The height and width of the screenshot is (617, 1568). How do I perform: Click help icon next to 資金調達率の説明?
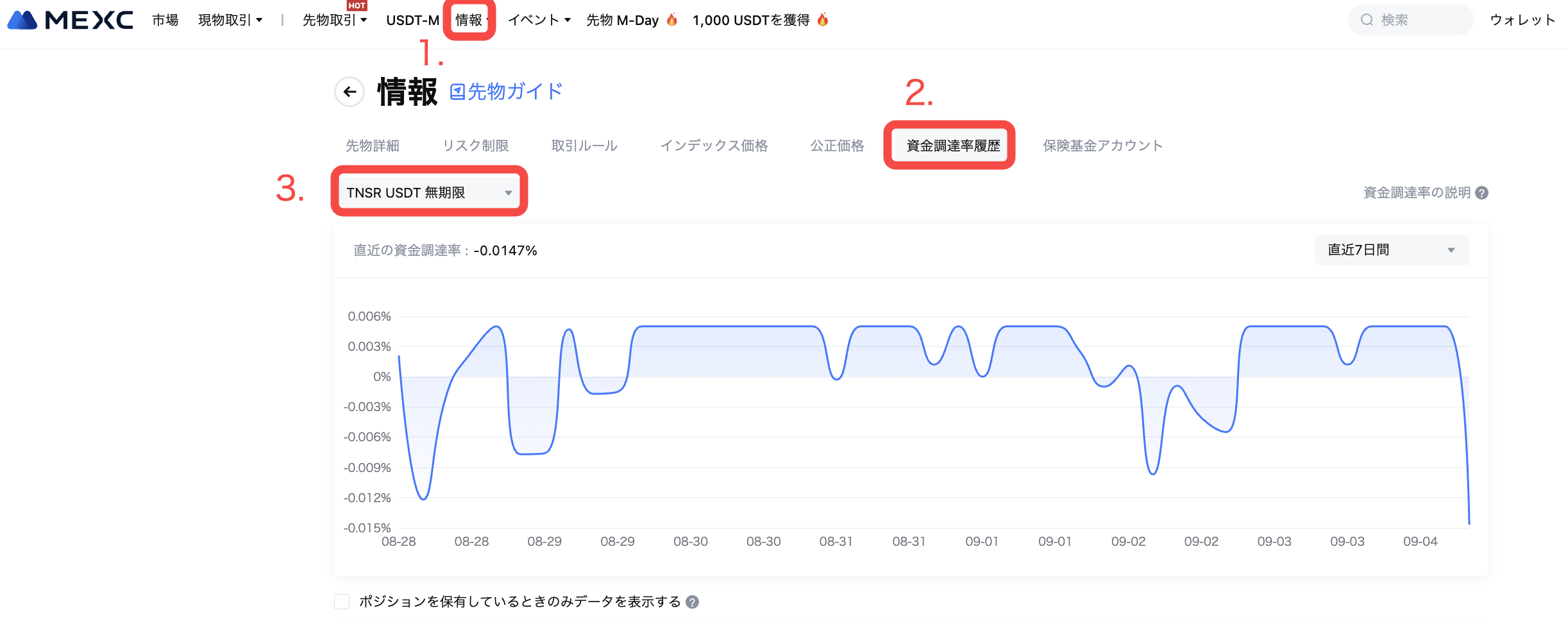pyautogui.click(x=1481, y=193)
